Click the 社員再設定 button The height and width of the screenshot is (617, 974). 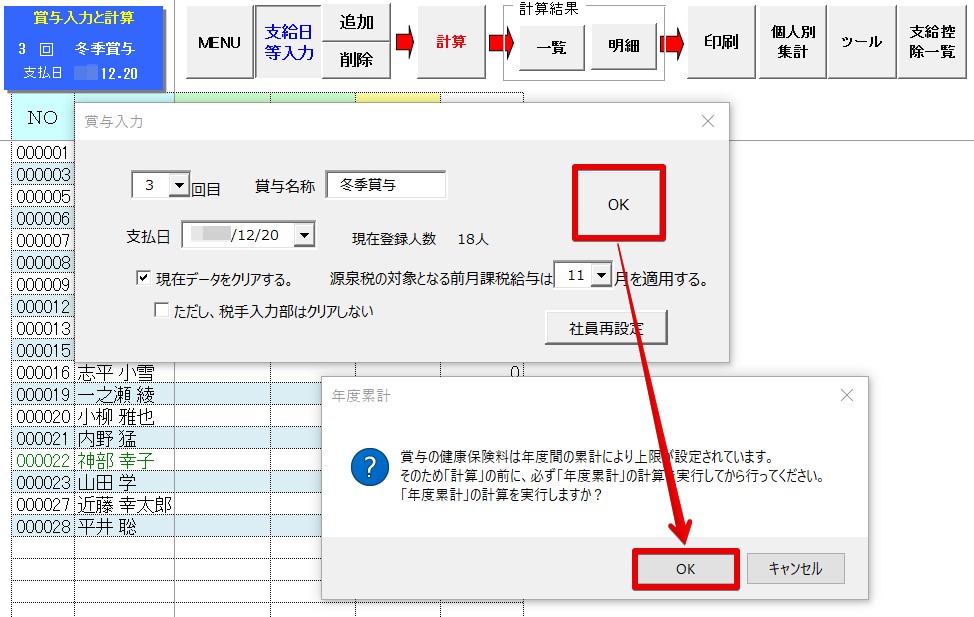tap(605, 327)
